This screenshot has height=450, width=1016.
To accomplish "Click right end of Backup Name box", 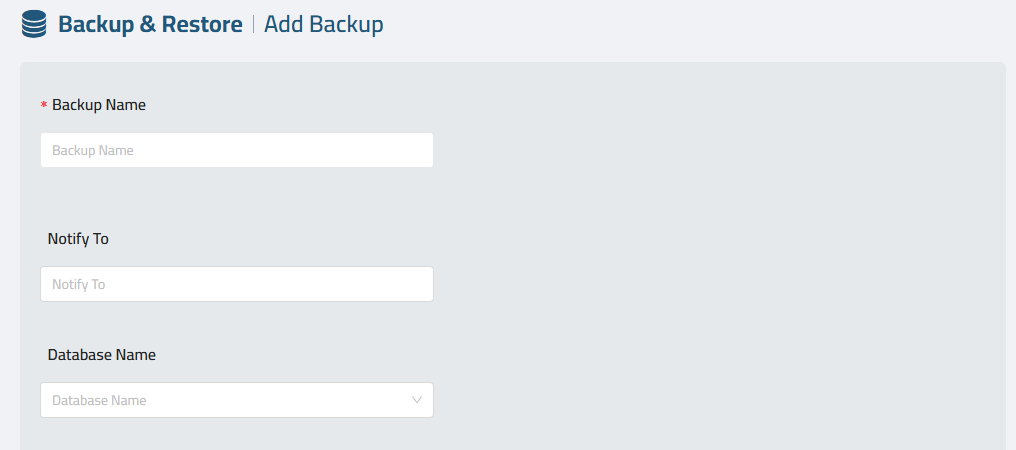I will coord(421,150).
